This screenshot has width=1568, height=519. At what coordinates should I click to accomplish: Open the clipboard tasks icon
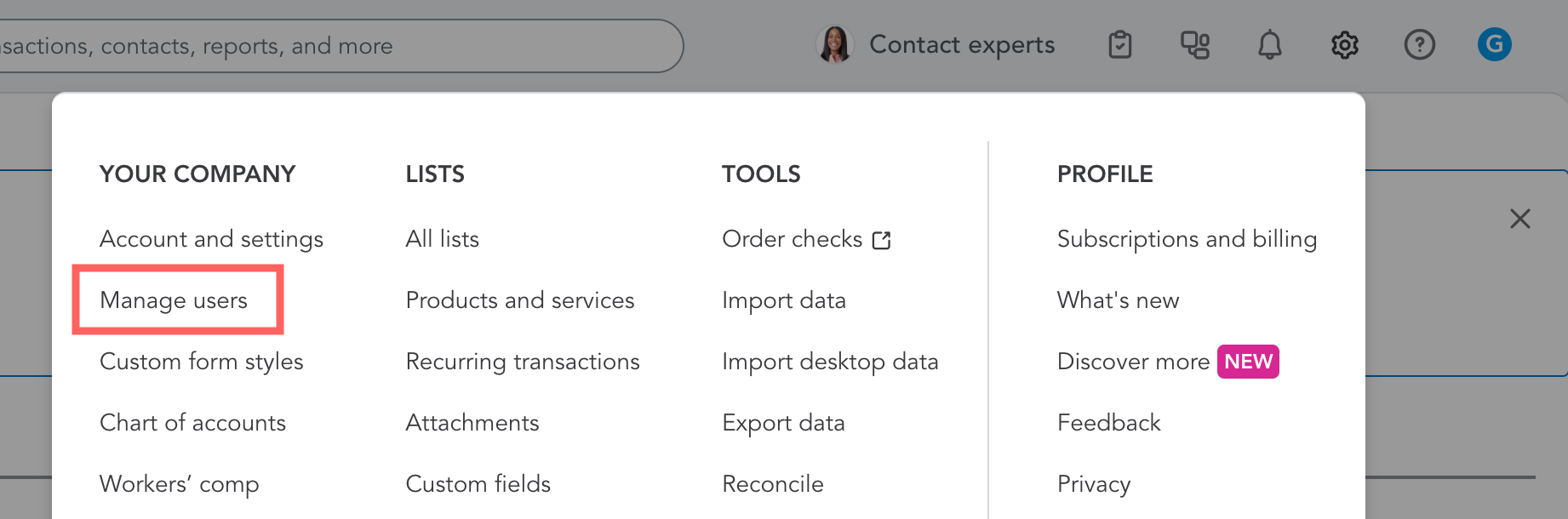click(x=1119, y=44)
